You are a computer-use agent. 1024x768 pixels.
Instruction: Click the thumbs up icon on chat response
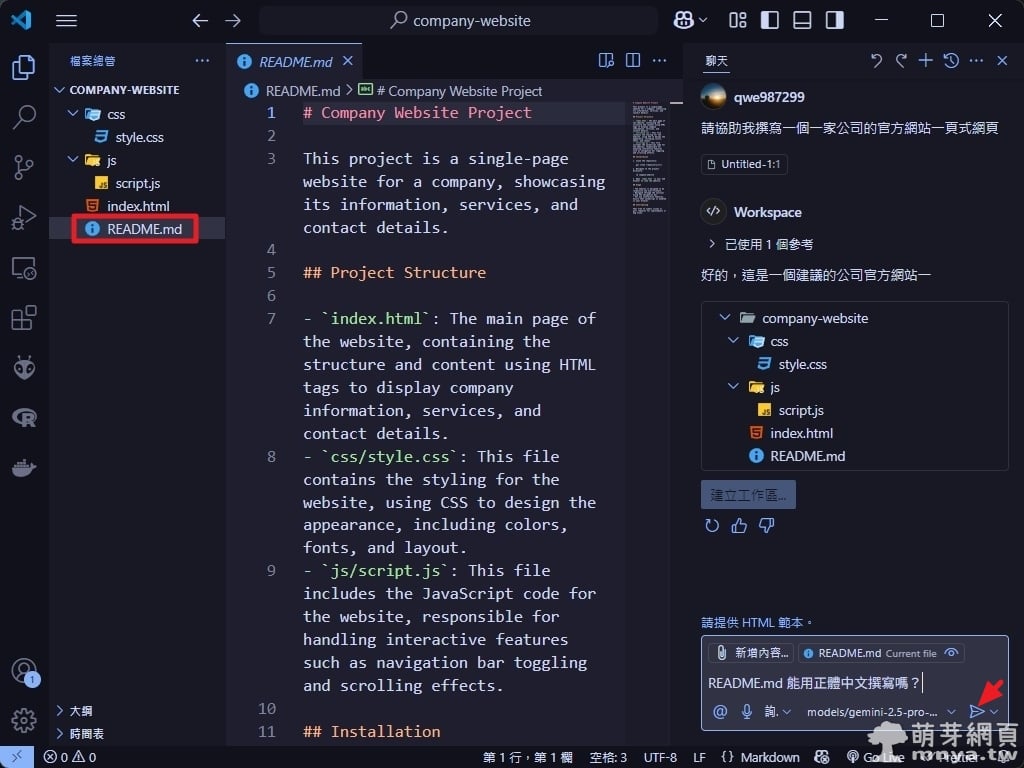739,525
